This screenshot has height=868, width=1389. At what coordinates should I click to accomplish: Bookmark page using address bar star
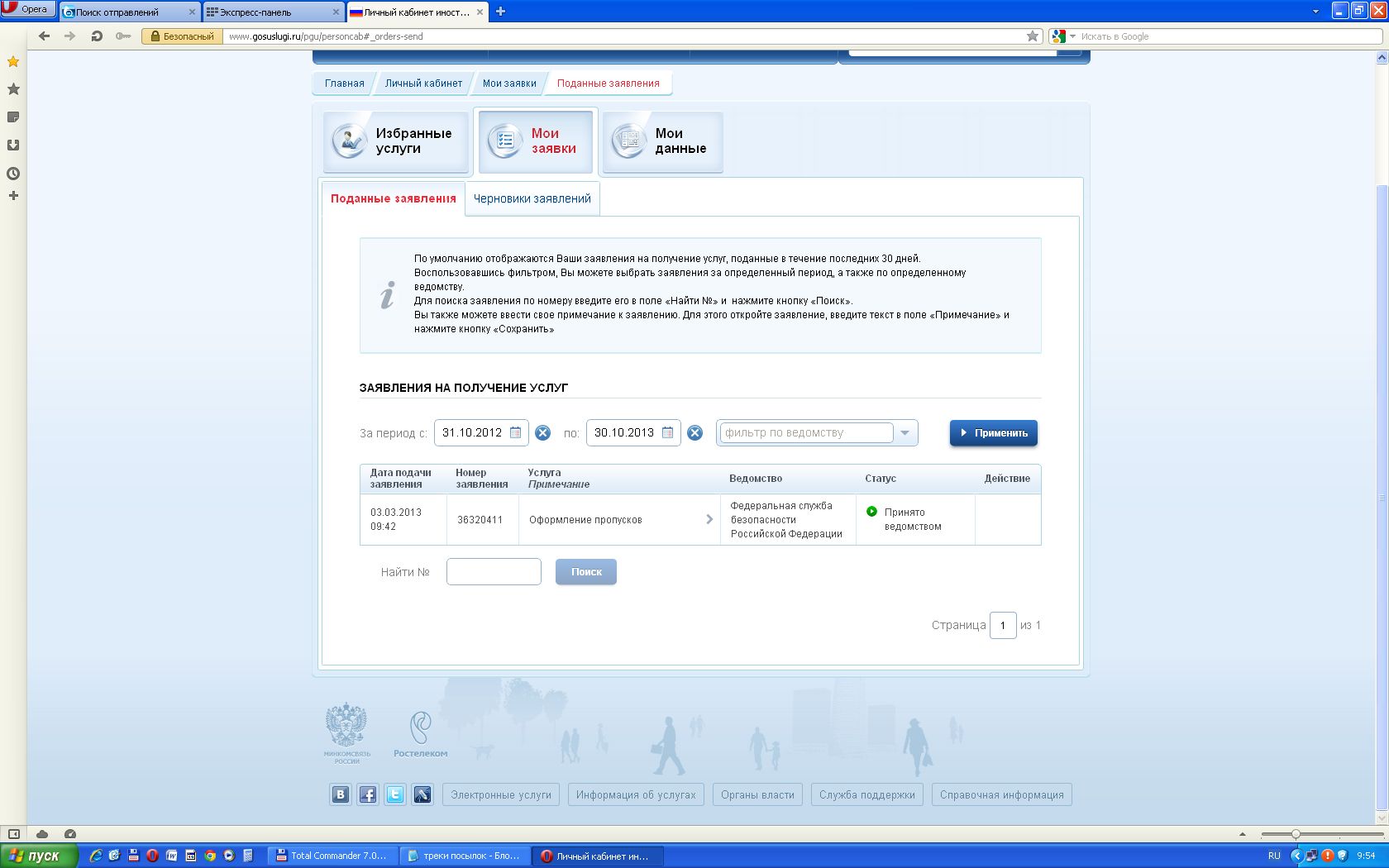coord(1032,36)
